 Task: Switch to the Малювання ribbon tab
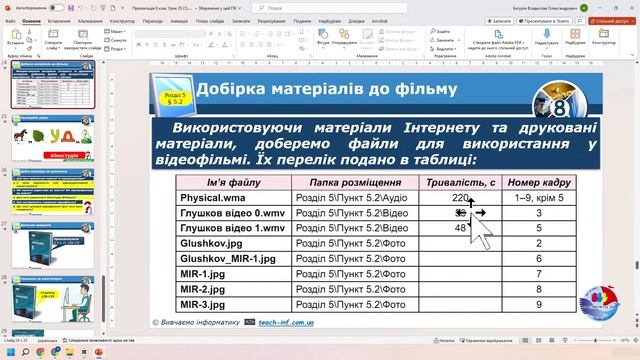pos(90,21)
